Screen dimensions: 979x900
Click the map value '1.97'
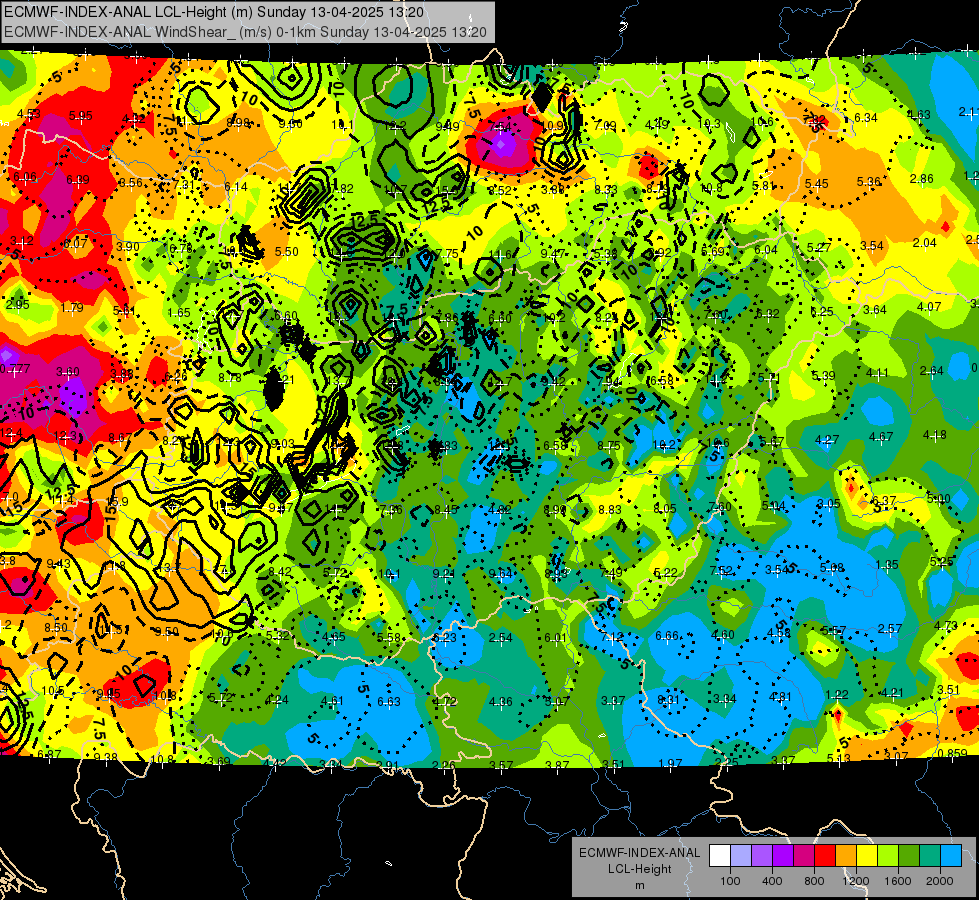click(x=670, y=763)
